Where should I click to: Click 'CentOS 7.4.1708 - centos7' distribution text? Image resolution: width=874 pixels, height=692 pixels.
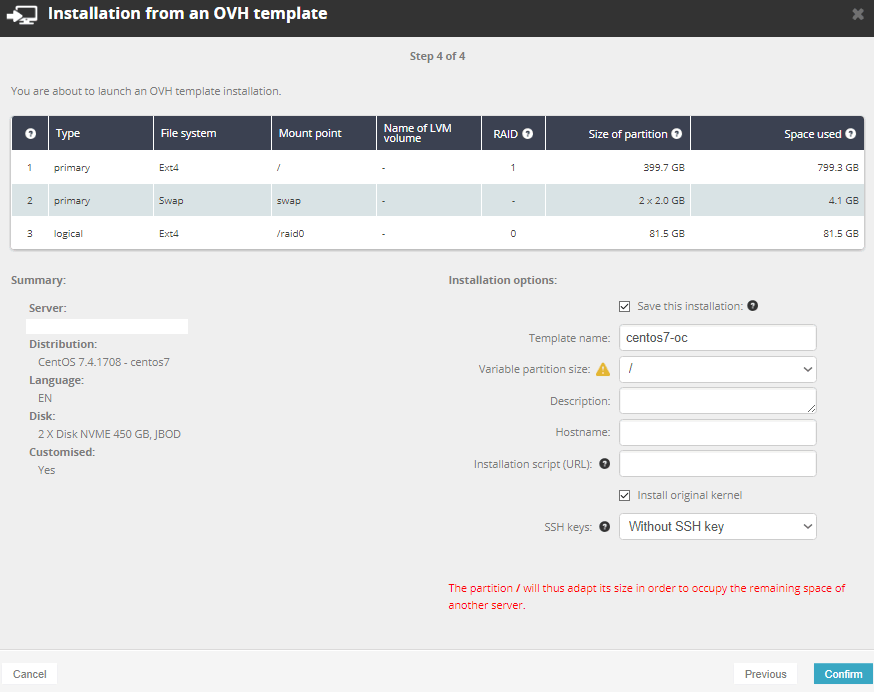point(104,362)
